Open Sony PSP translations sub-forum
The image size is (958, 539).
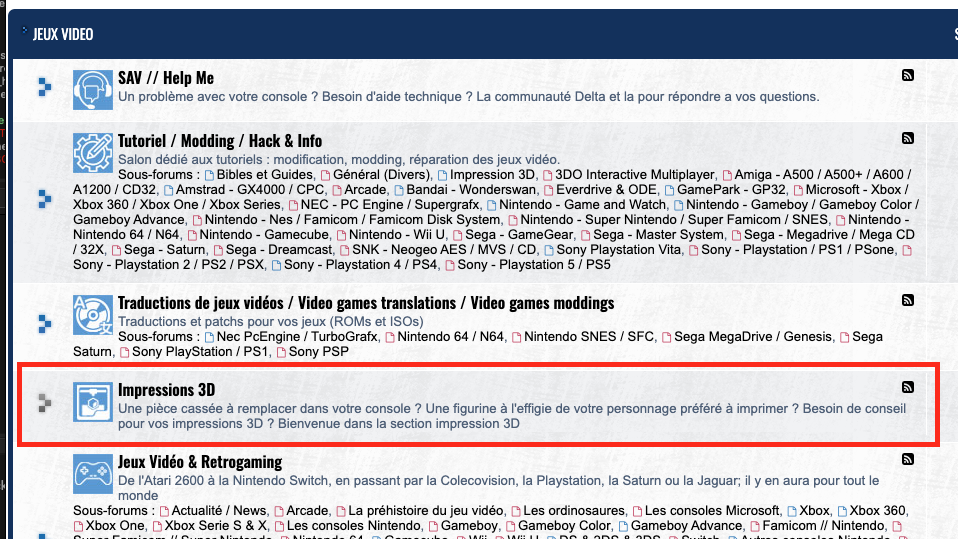tap(319, 351)
